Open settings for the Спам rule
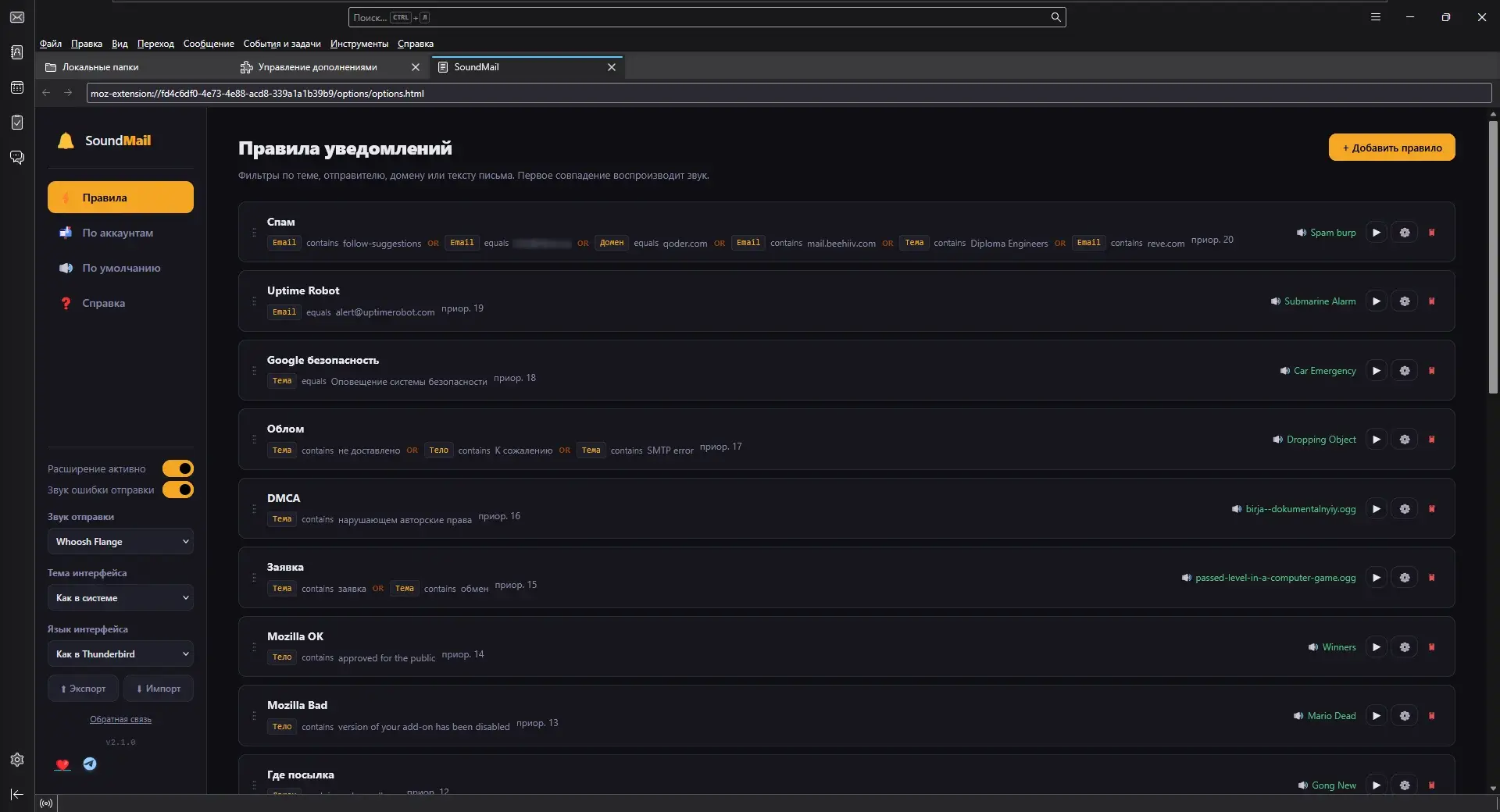Viewport: 1500px width, 812px height. pyautogui.click(x=1404, y=233)
